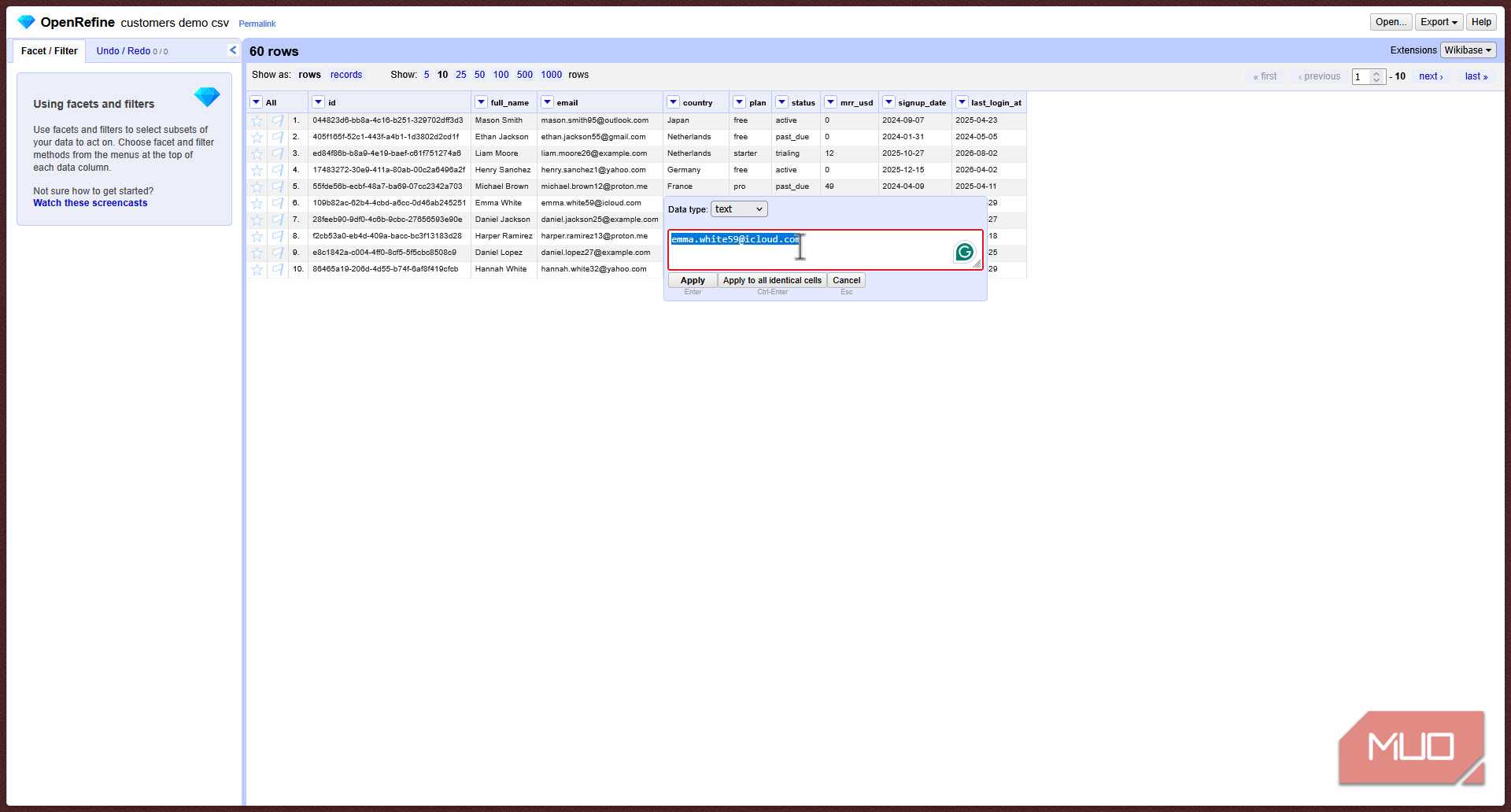Open the Permalink link
This screenshot has width=1511, height=812.
pos(257,24)
